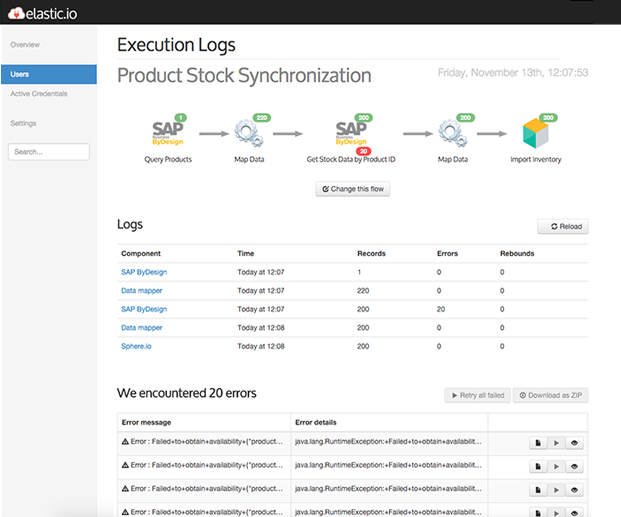Click retry play icon in second error row
This screenshot has height=517, width=621.
[556, 466]
